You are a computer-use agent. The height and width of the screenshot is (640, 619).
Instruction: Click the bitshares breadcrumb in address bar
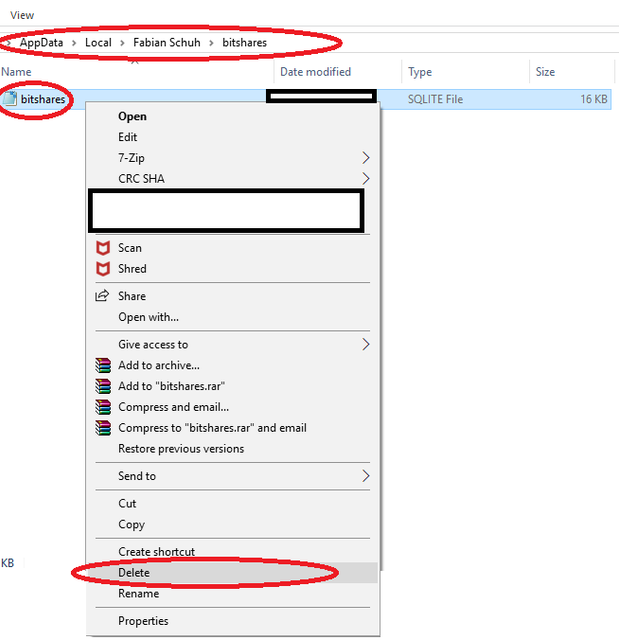coord(244,42)
